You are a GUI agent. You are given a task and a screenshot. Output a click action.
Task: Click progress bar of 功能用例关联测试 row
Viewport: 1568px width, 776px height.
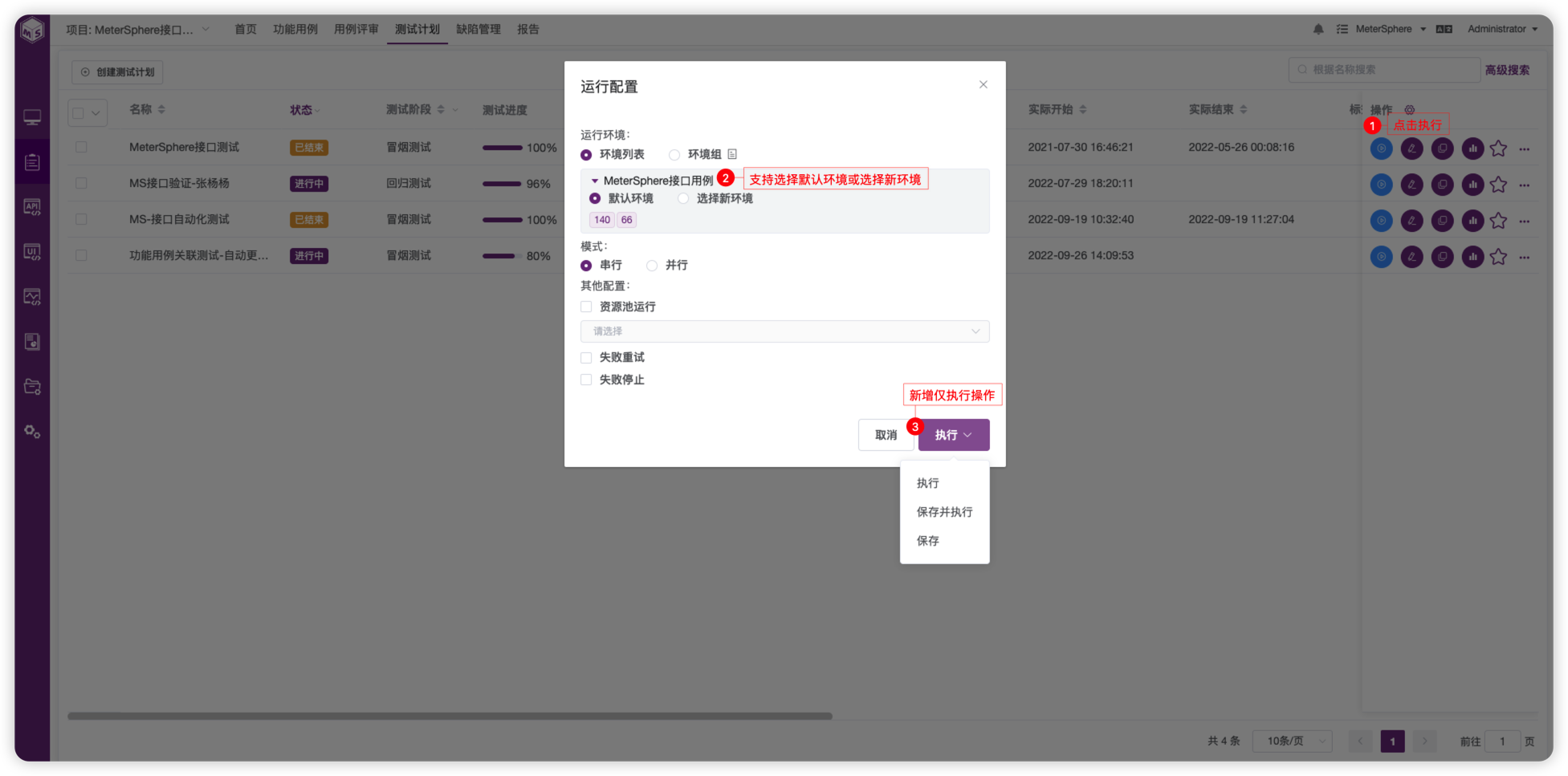[x=502, y=256]
